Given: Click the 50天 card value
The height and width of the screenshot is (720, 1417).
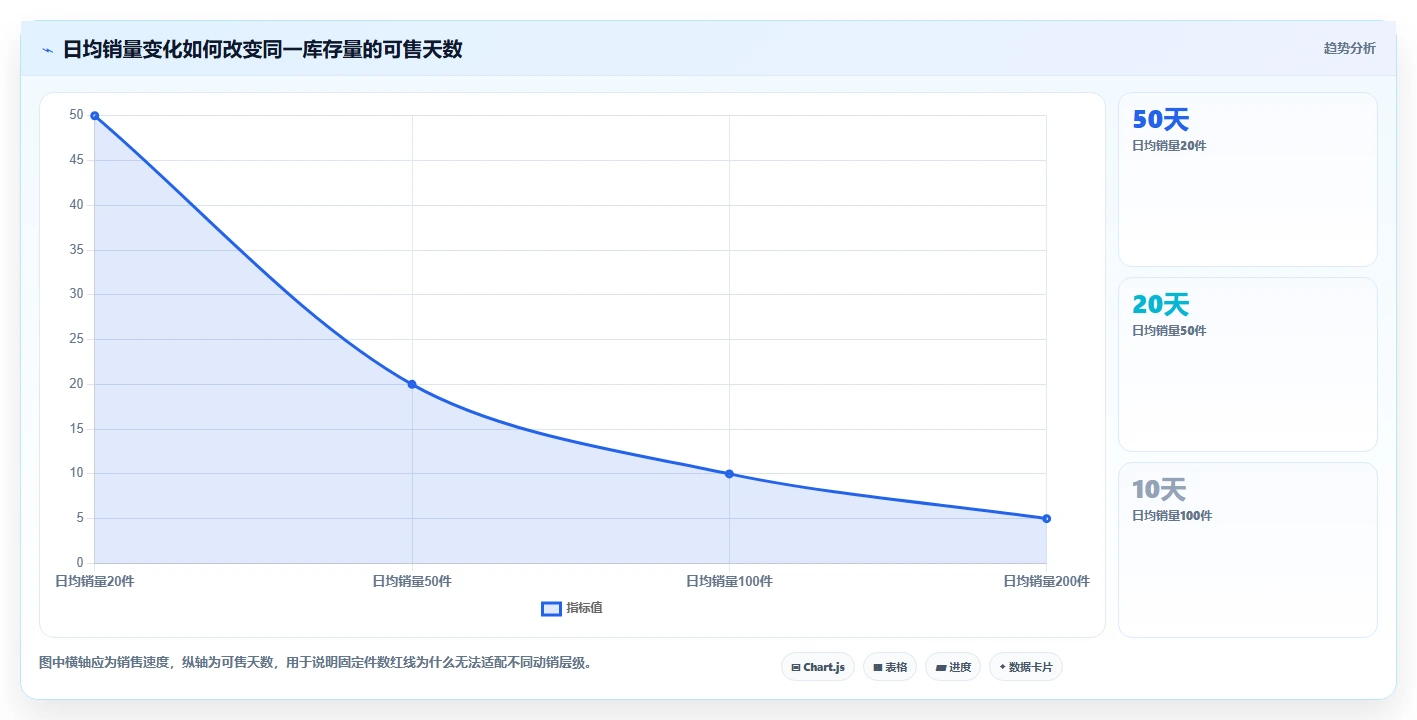Looking at the screenshot, I should (1160, 120).
